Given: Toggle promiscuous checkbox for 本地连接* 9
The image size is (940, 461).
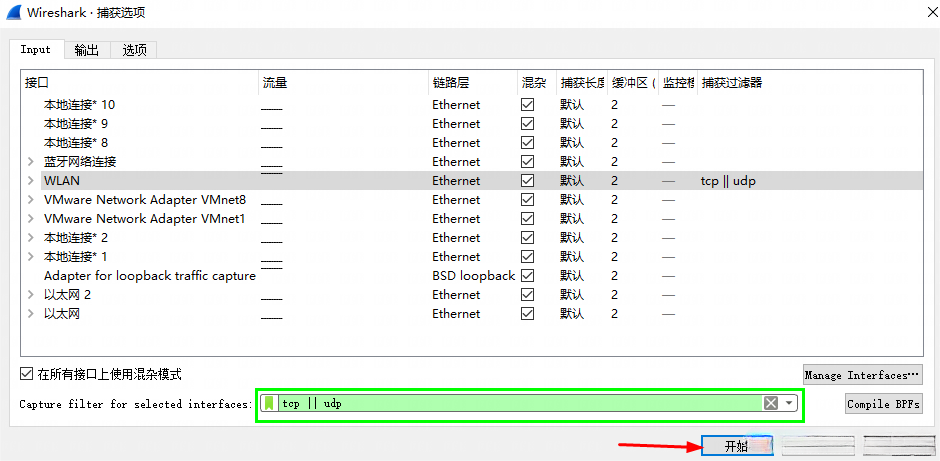Looking at the screenshot, I should pos(528,124).
